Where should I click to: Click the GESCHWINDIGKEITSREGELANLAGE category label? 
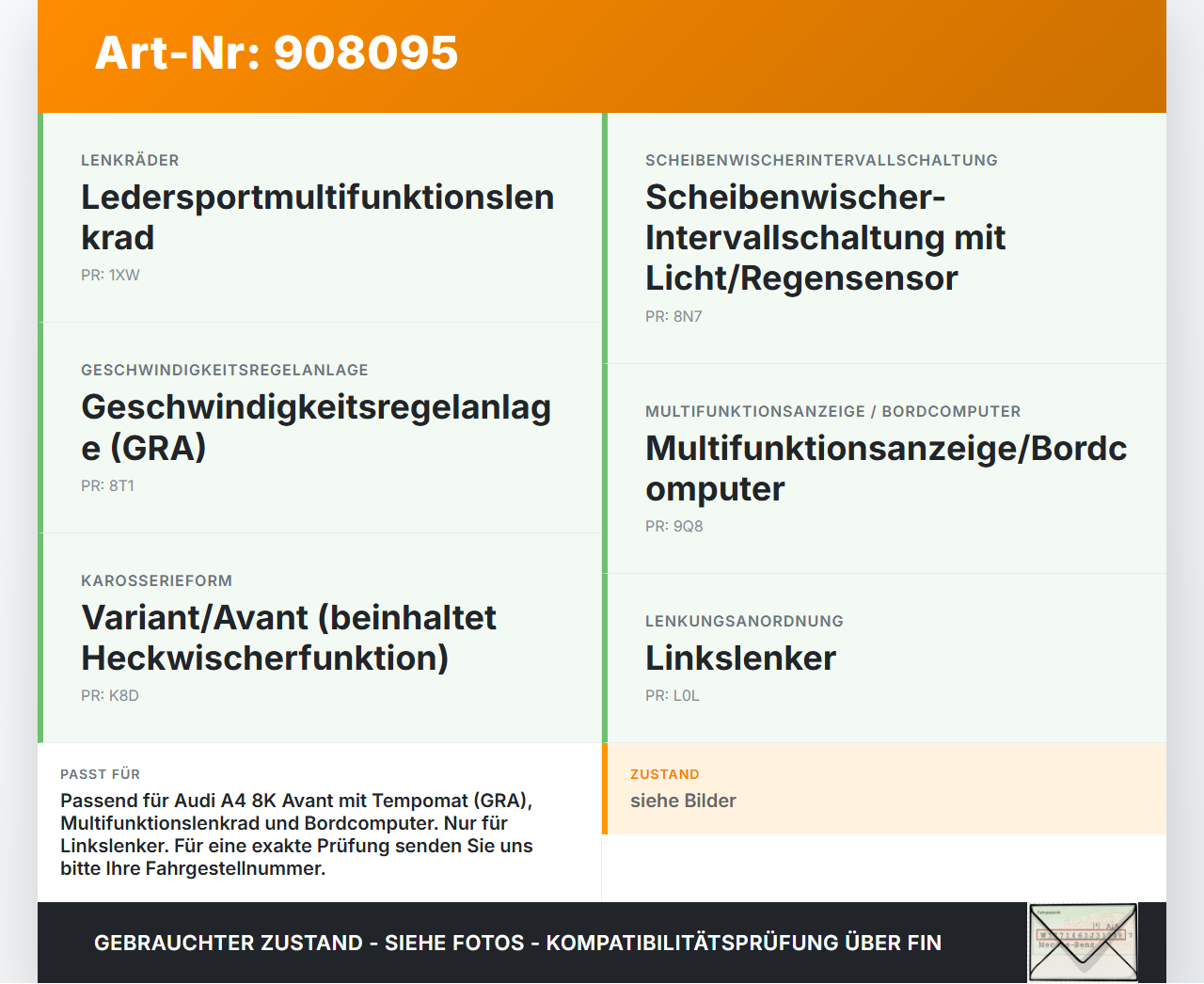pos(225,371)
